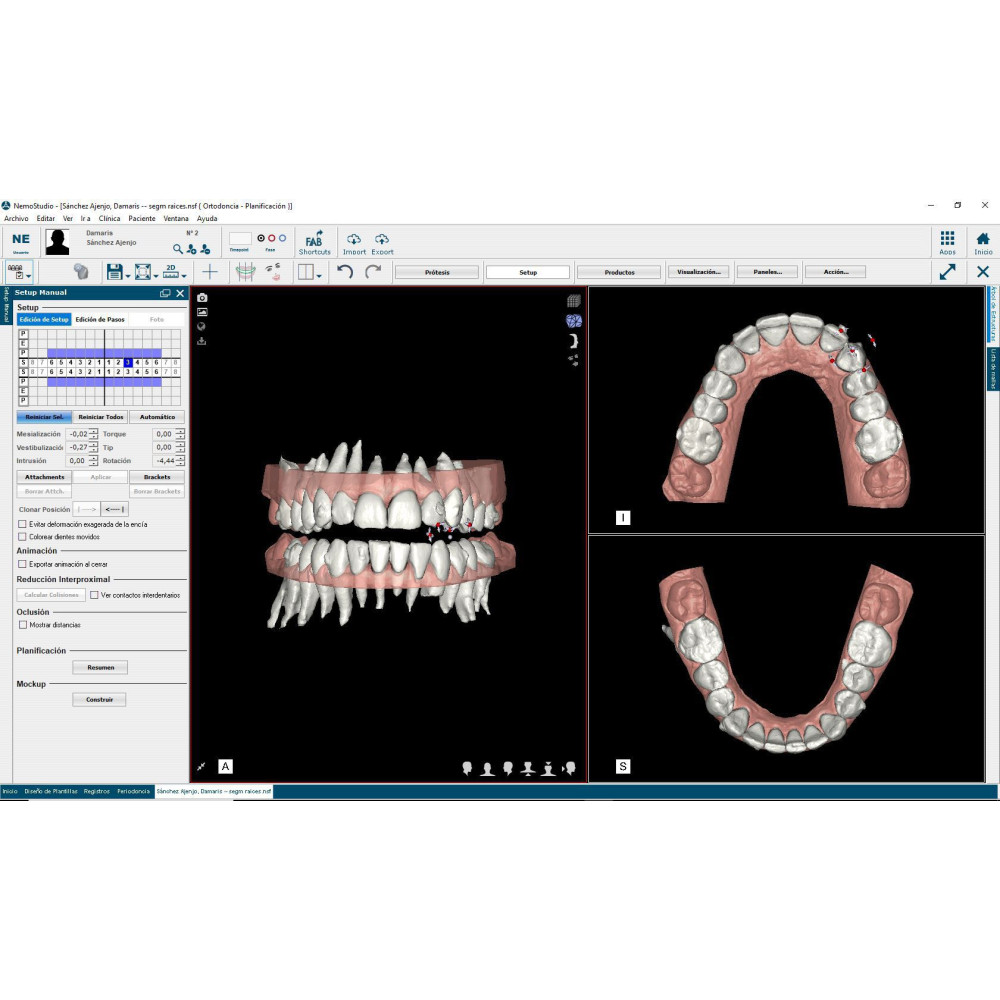Redo the last action

373,272
